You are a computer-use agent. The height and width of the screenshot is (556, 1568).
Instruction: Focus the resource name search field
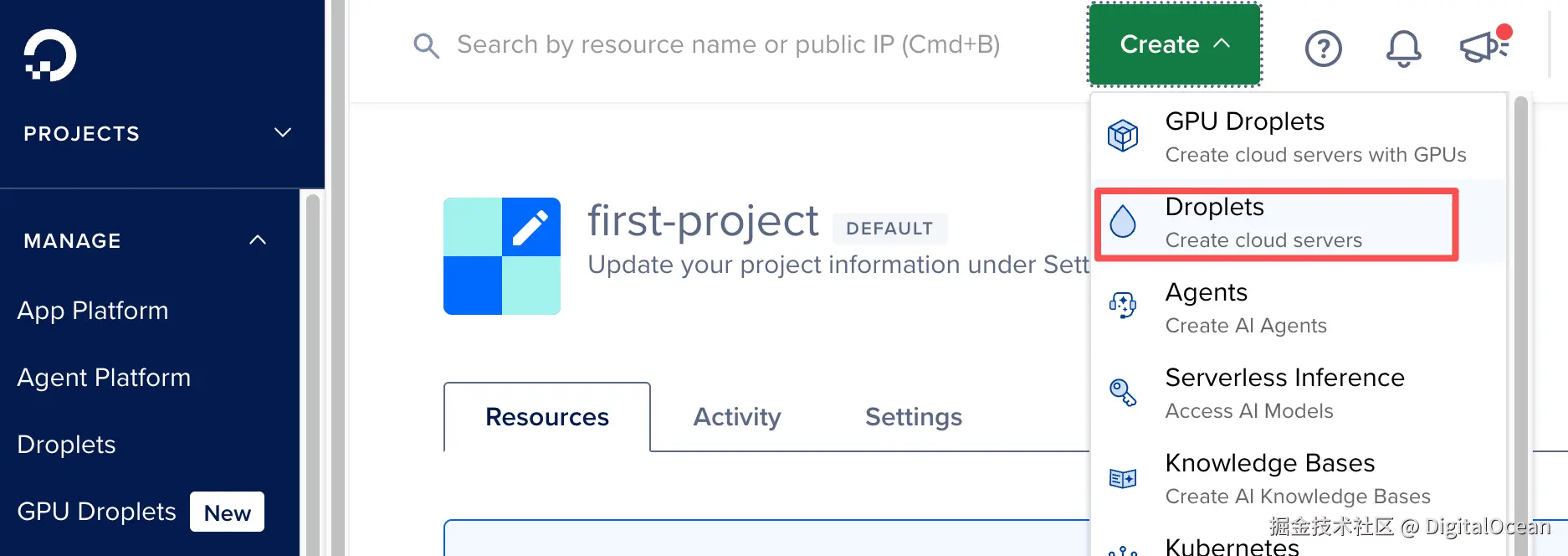click(x=728, y=44)
